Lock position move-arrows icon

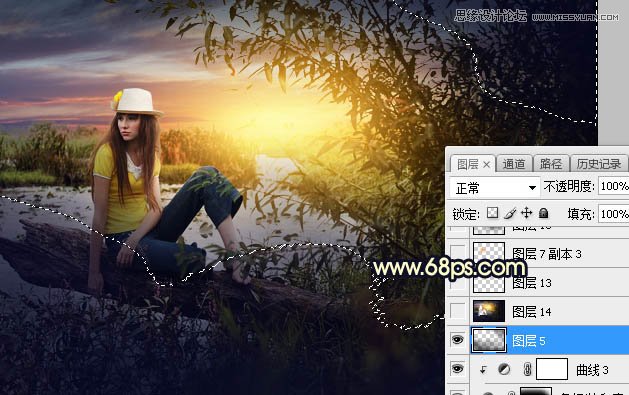tap(526, 213)
